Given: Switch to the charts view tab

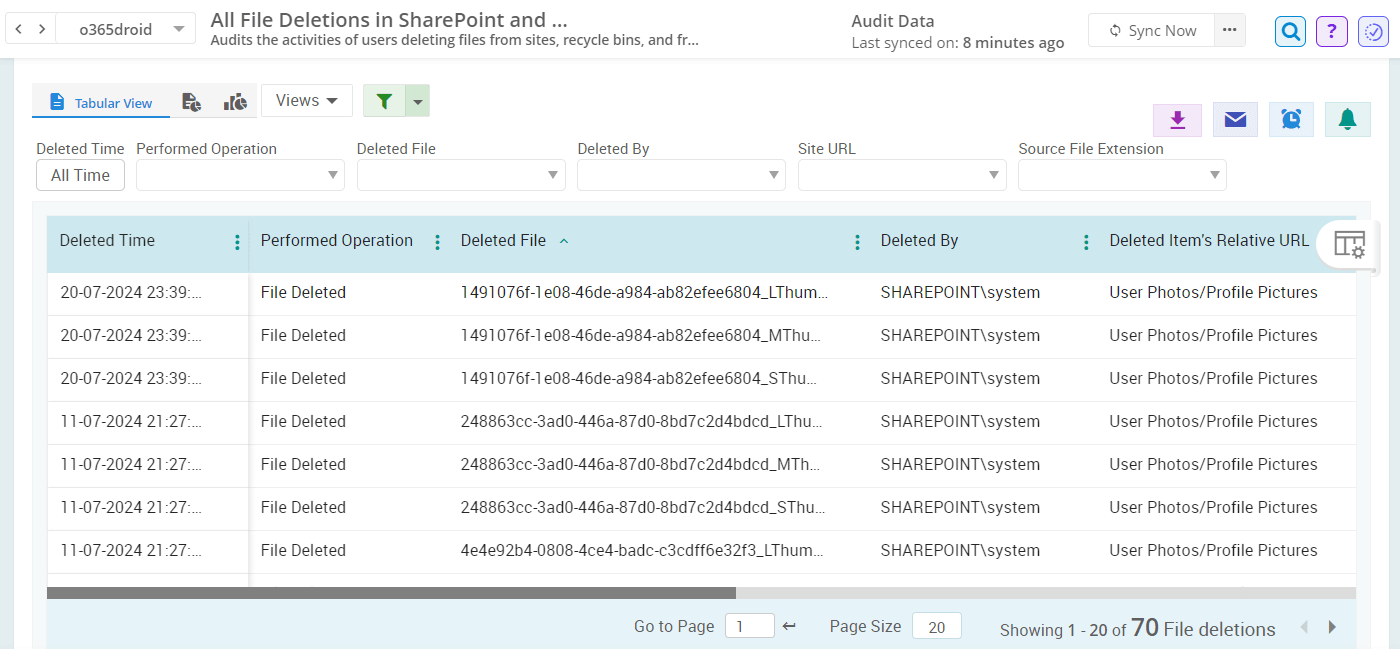Looking at the screenshot, I should (234, 101).
